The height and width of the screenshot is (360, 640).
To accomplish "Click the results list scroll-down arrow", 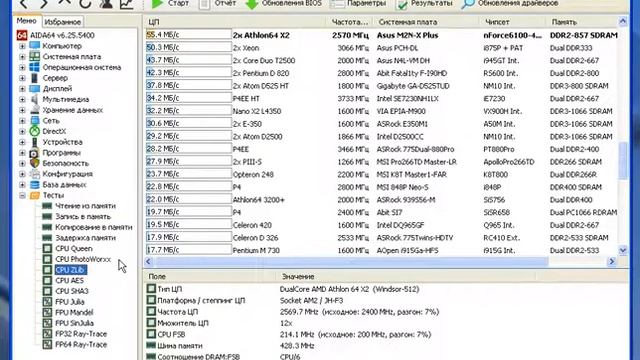I will coord(623,250).
